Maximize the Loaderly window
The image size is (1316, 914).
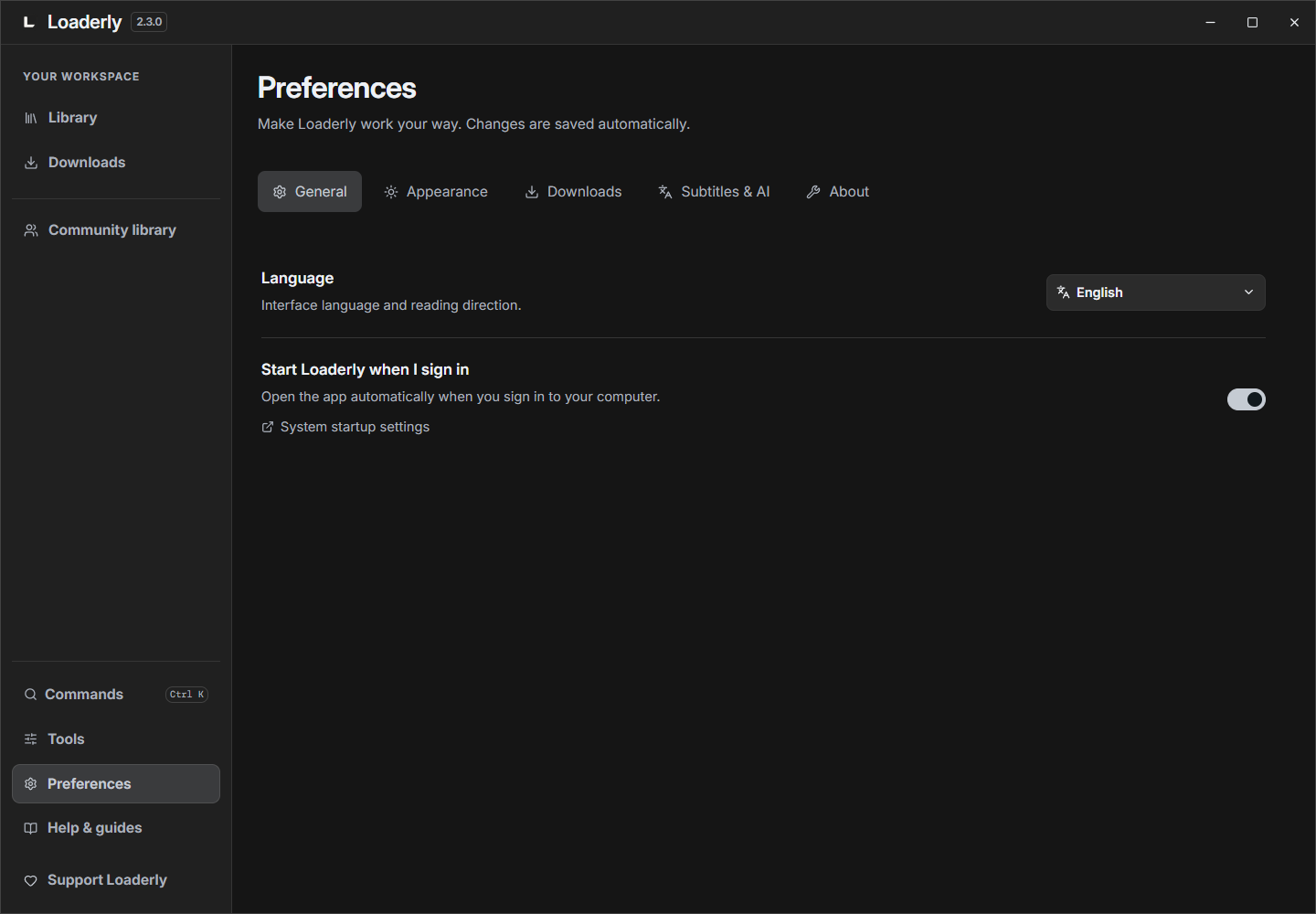[1253, 22]
